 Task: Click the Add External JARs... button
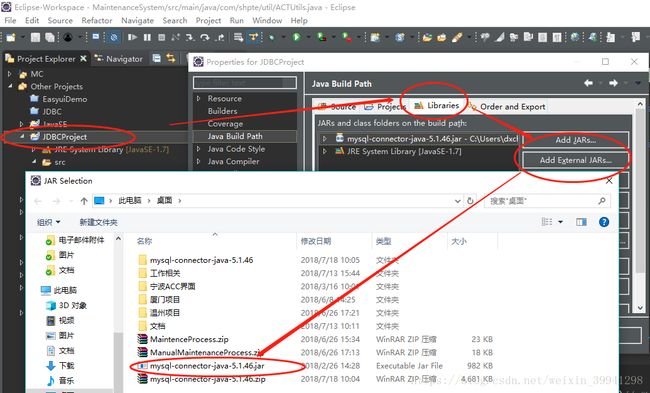click(575, 160)
